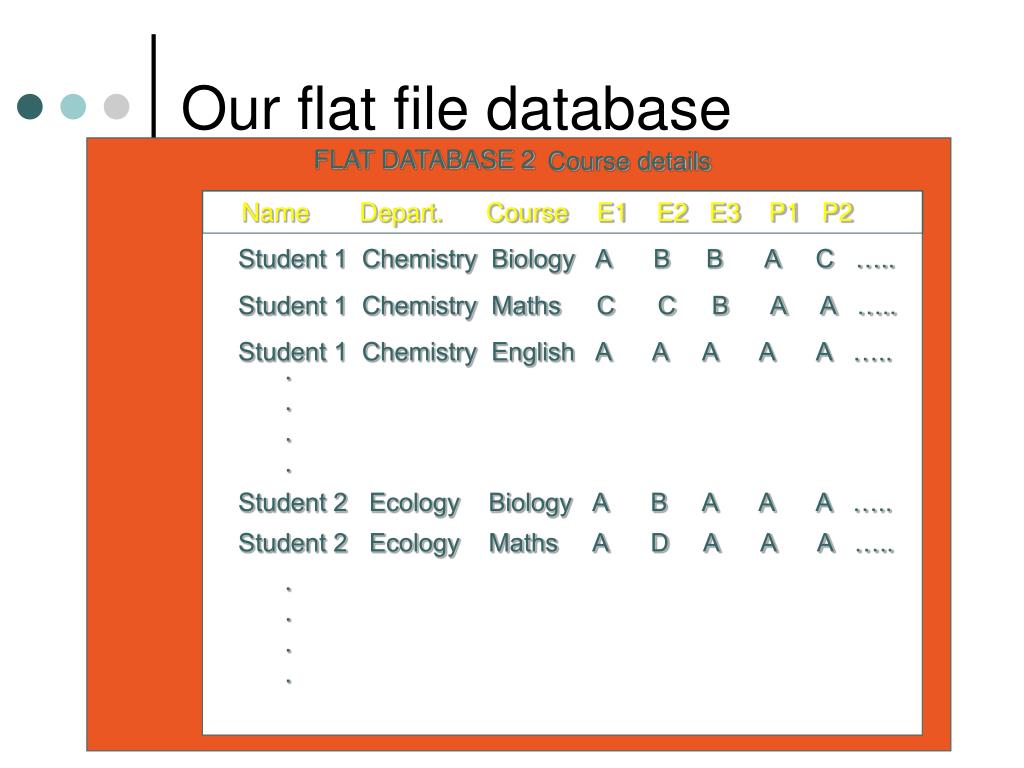Viewport: 1024px width, 768px height.
Task: Click grade 'D' in Student 2 Maths row
Action: click(660, 543)
